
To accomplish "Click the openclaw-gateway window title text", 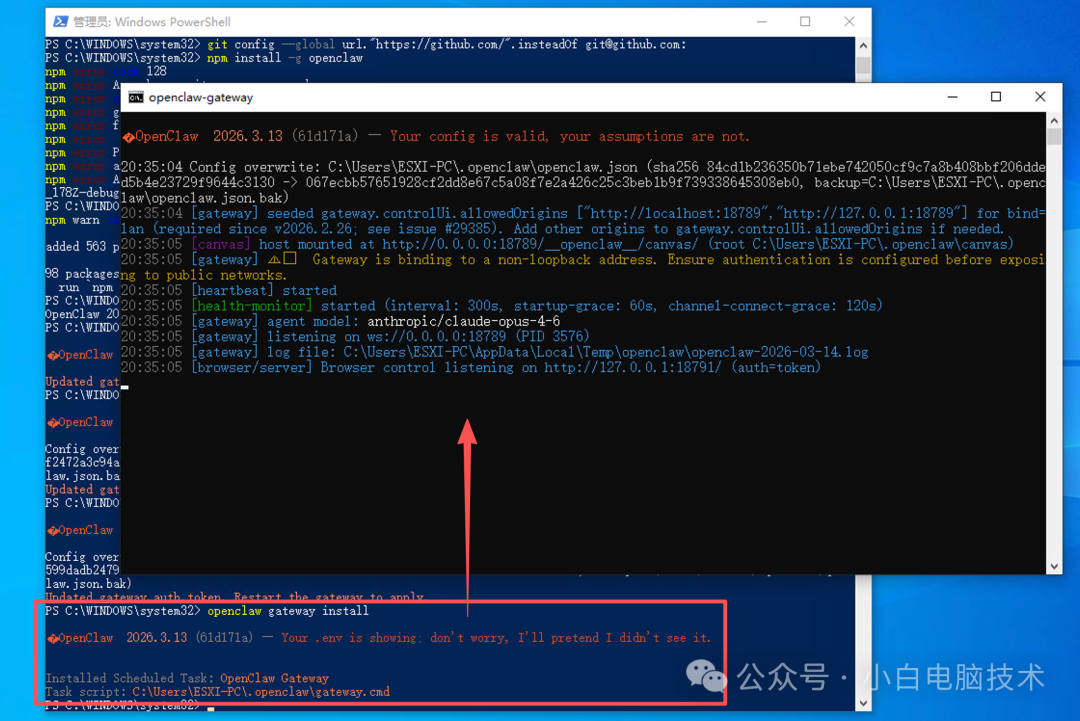I will (200, 98).
